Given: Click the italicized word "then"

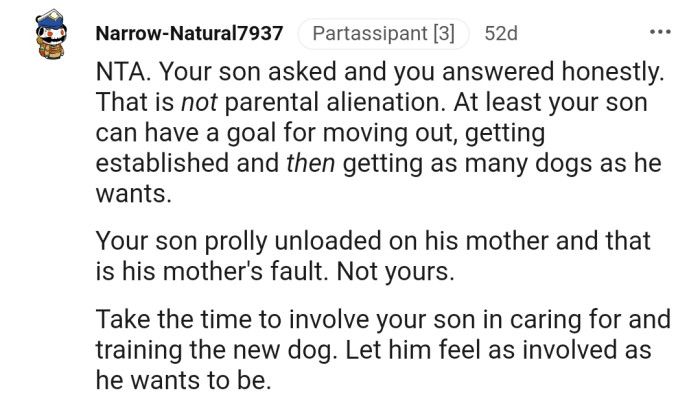Looking at the screenshot, I should coord(310,163).
